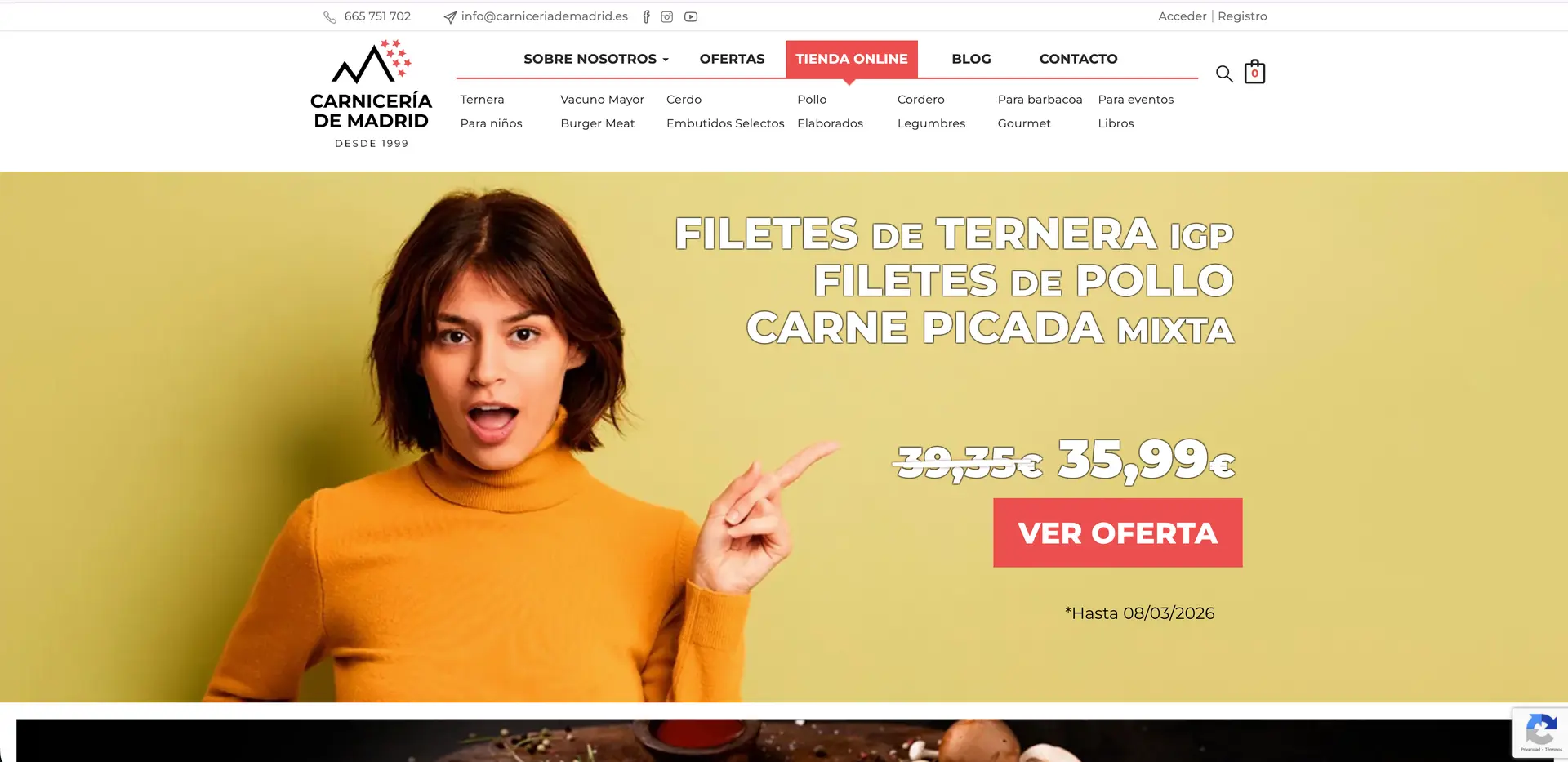The image size is (1568, 762).
Task: Click the reCAPTCHA badge
Action: 1540,733
